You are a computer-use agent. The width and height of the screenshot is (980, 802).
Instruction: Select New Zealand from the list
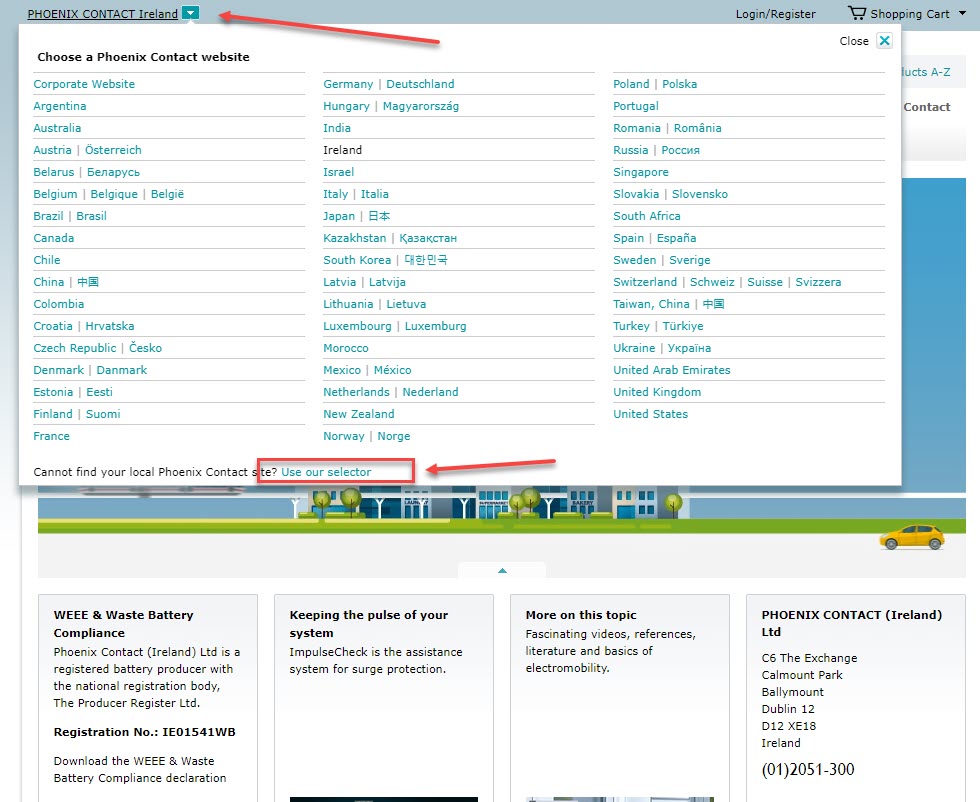coord(358,414)
